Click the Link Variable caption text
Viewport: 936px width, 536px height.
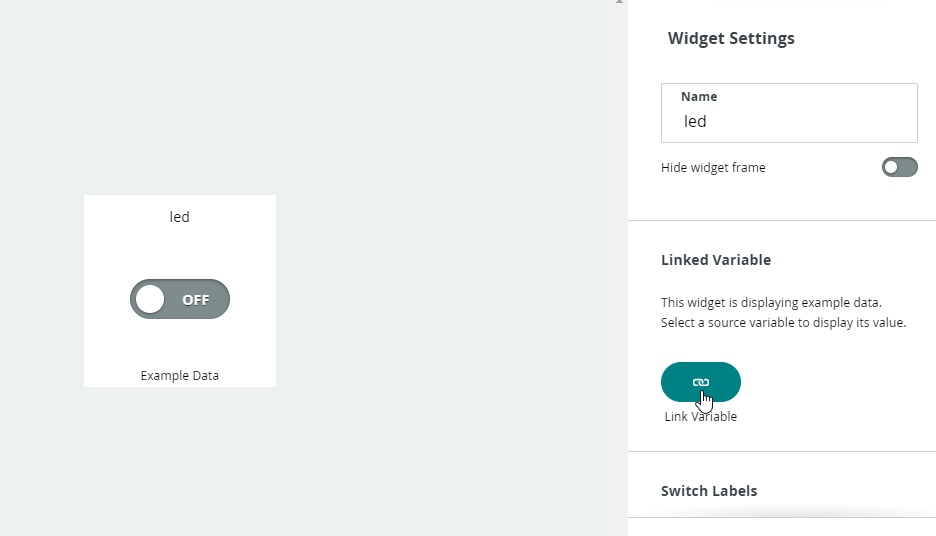pos(700,417)
